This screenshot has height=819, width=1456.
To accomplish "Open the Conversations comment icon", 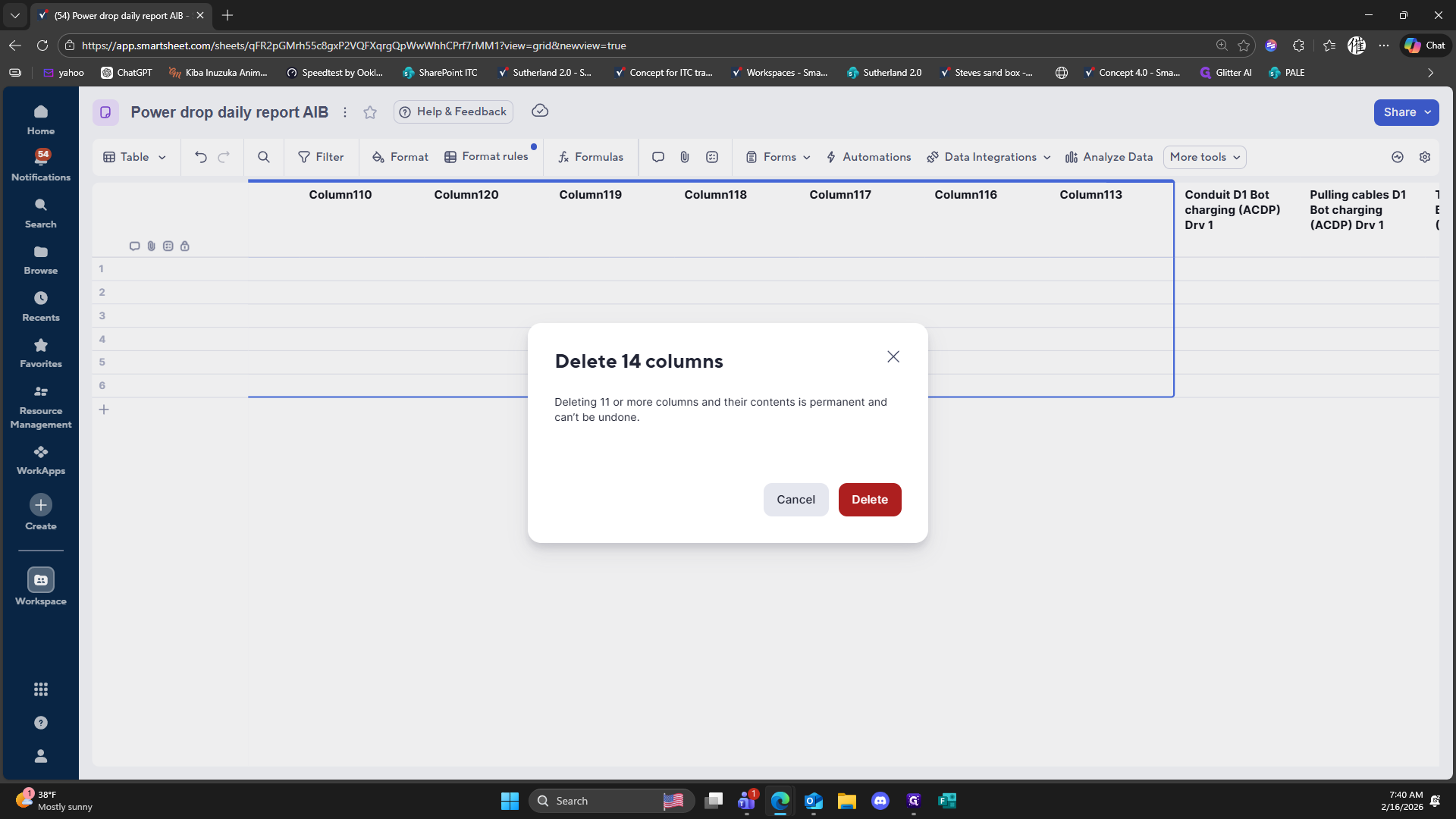I will coord(658,157).
